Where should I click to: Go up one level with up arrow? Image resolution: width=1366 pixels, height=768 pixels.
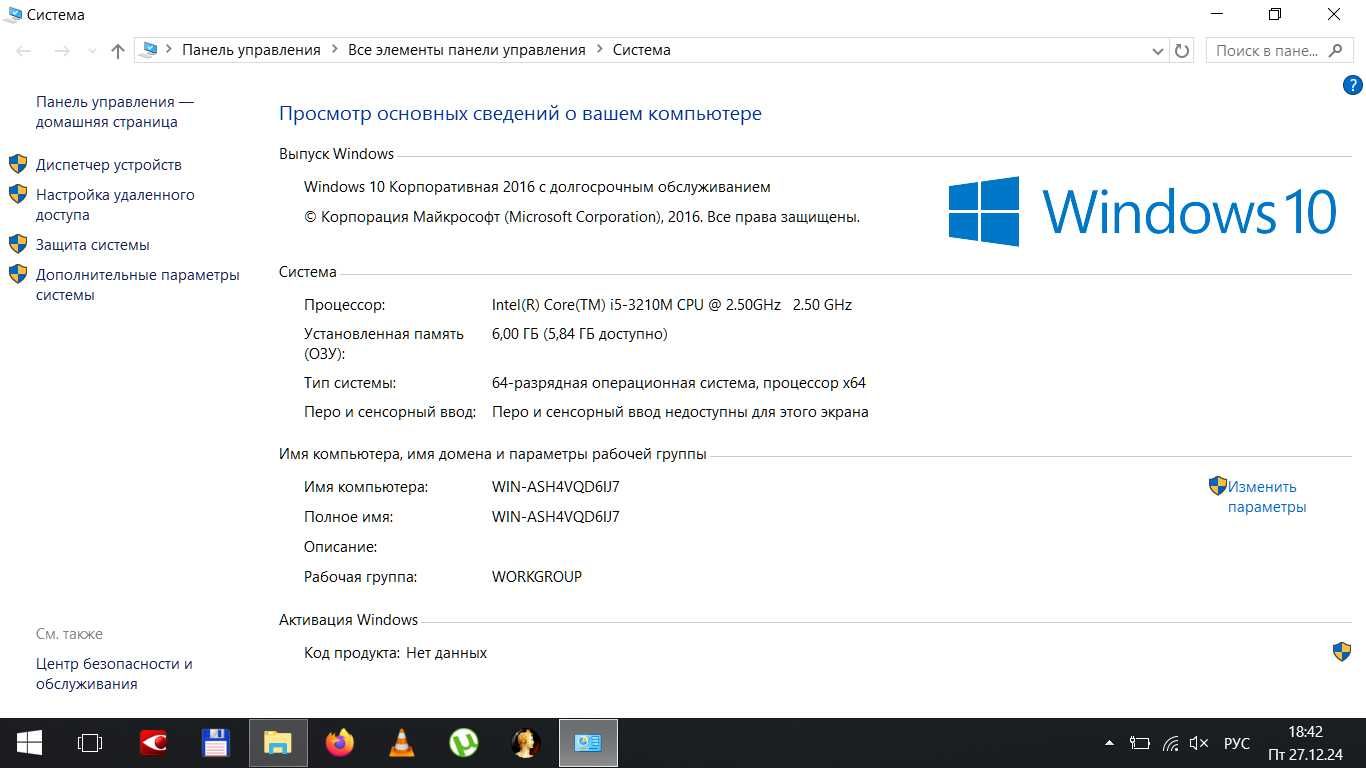click(x=118, y=50)
